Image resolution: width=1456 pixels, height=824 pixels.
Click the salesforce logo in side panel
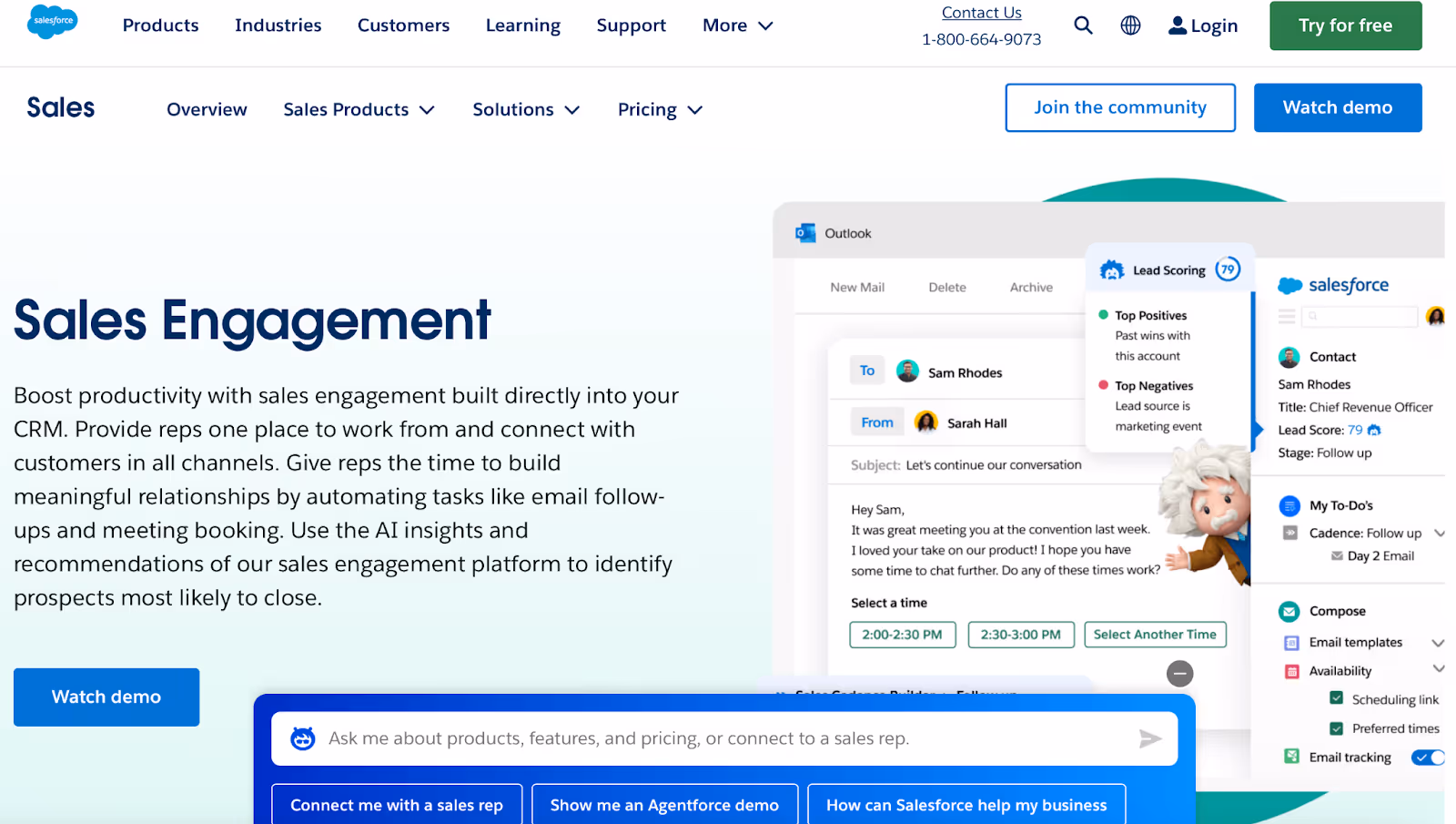tap(1333, 285)
